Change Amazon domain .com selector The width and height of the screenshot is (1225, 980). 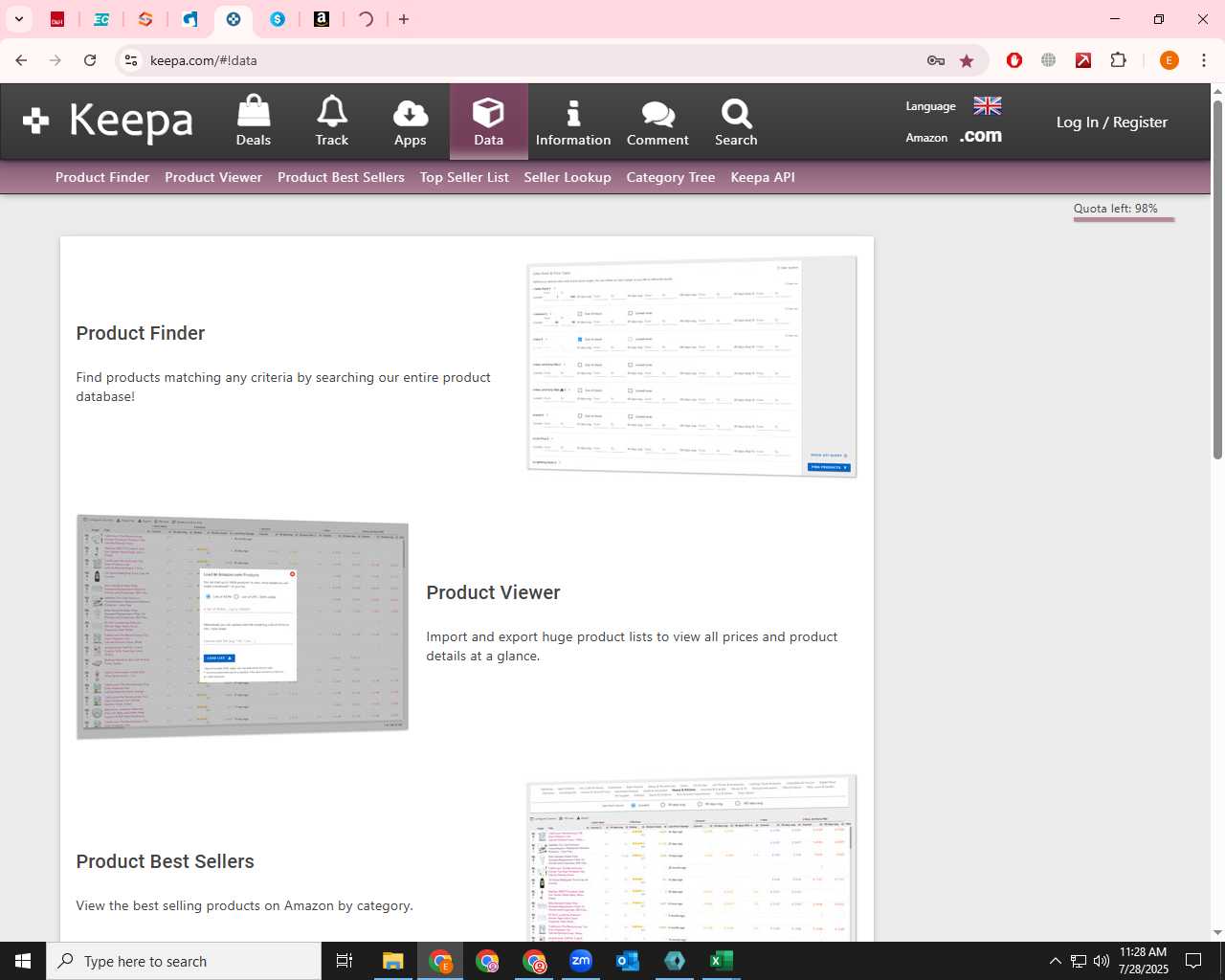[981, 136]
